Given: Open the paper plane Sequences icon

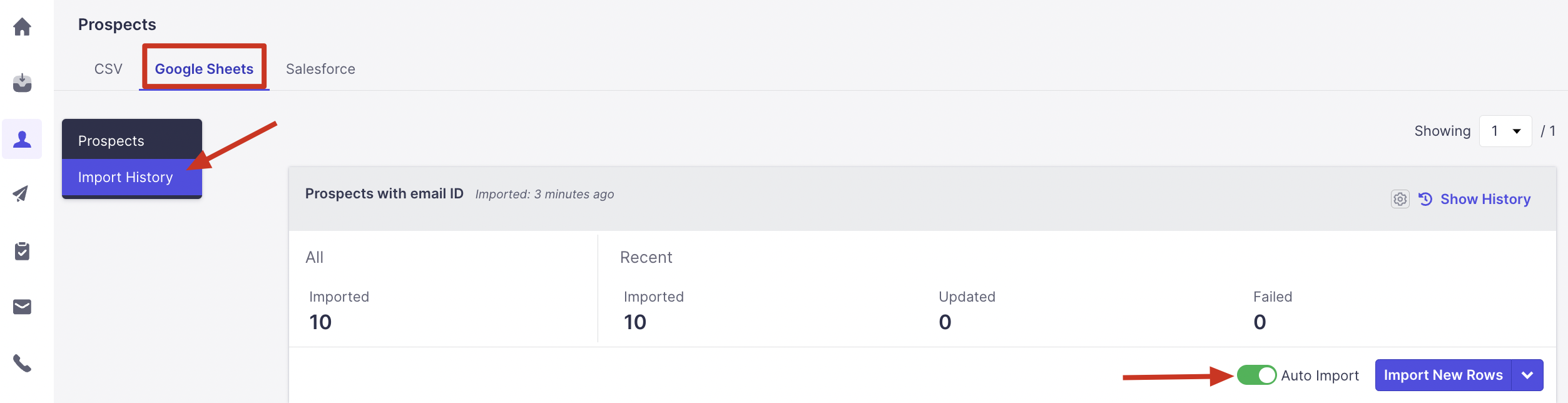Looking at the screenshot, I should [21, 194].
